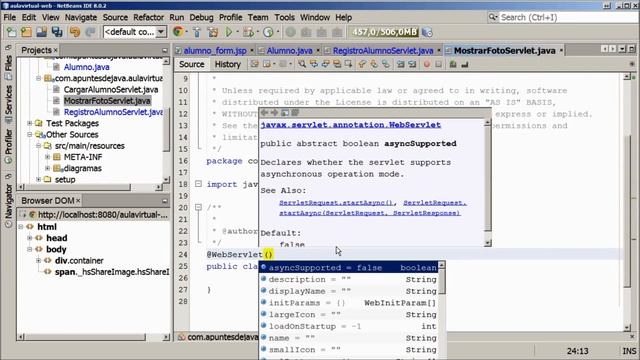Open the Refactor menu
The width and height of the screenshot is (640, 360).
(x=148, y=17)
